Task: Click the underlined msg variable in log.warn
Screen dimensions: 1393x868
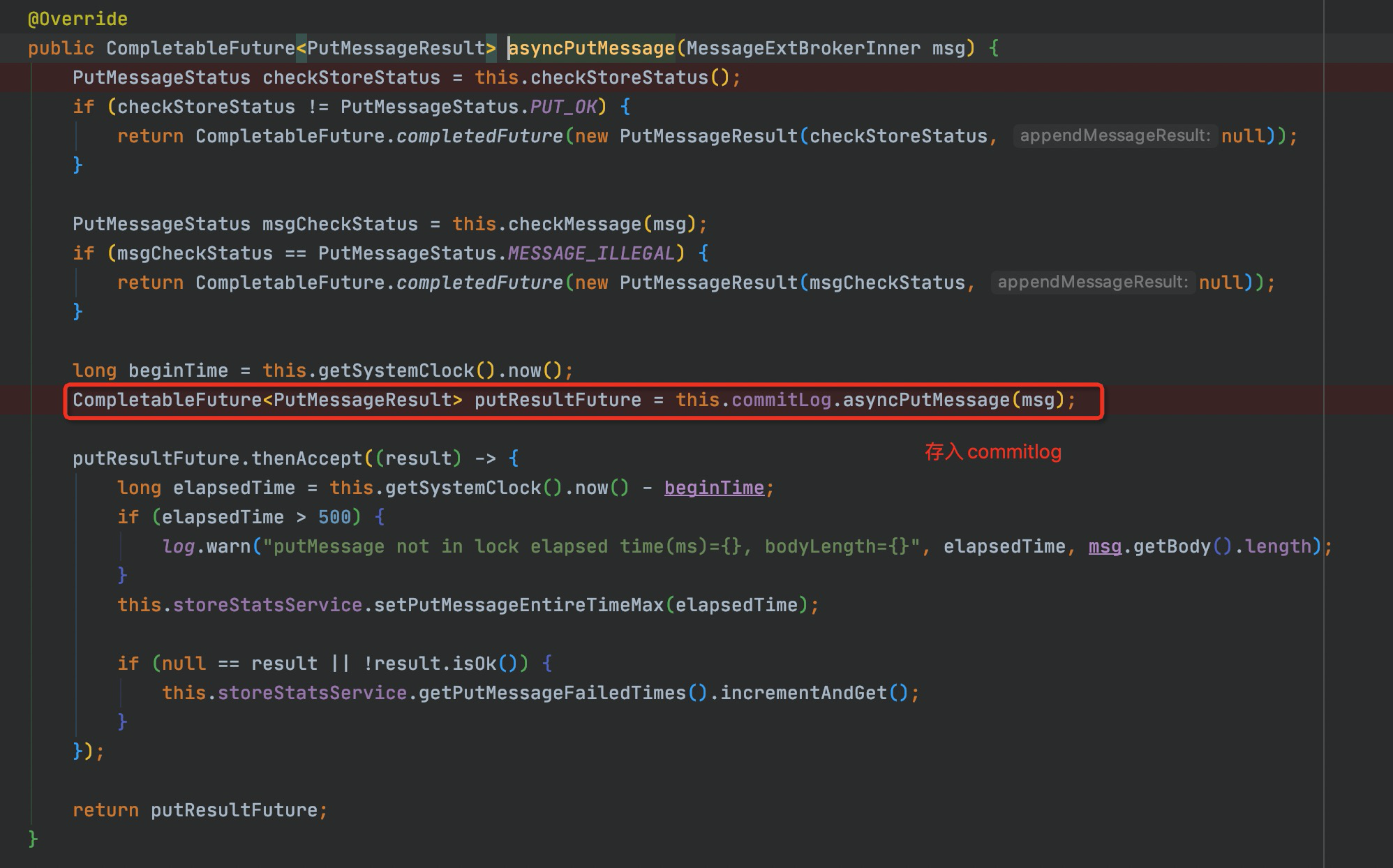Action: (1105, 546)
